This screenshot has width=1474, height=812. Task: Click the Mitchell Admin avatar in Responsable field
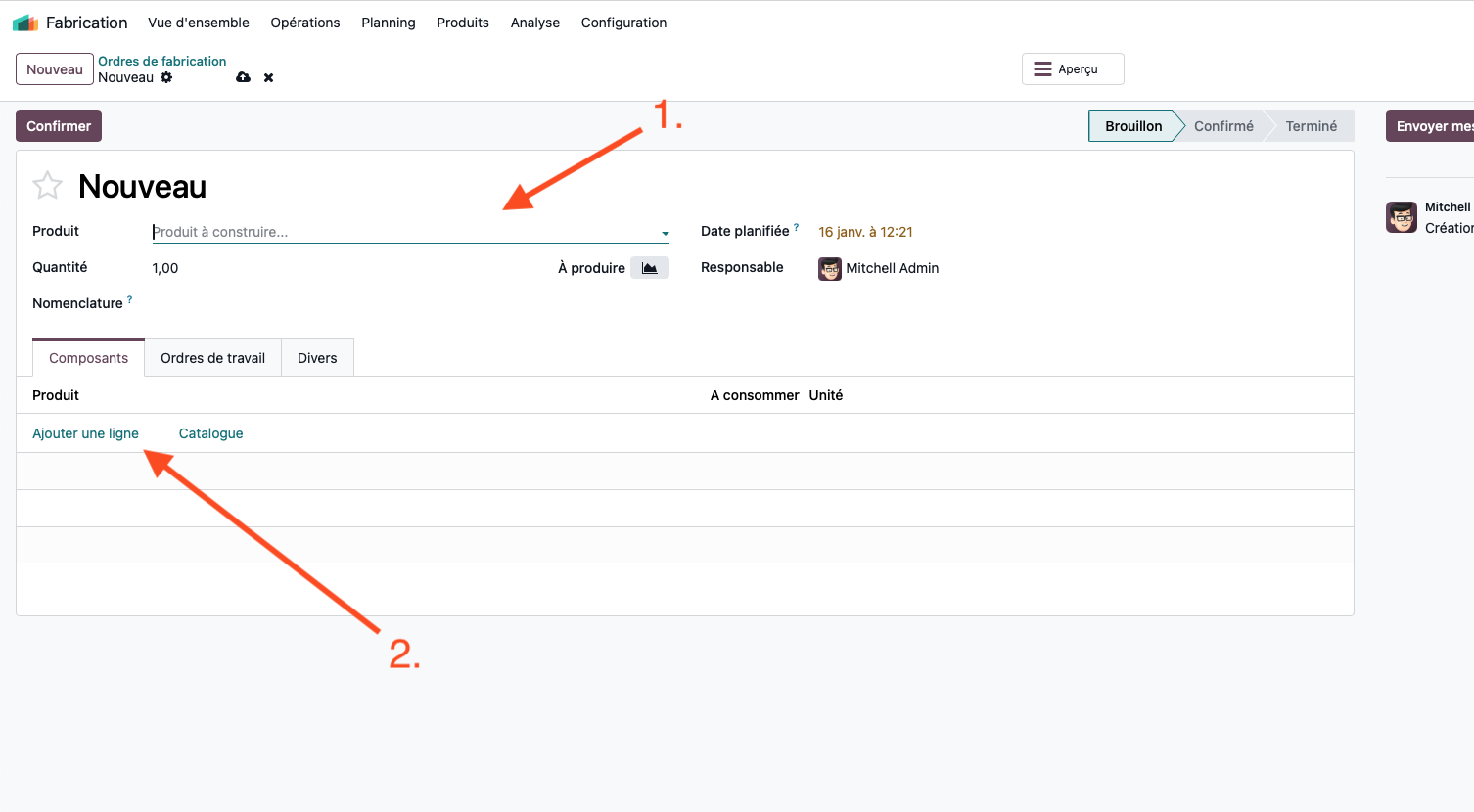click(x=830, y=269)
